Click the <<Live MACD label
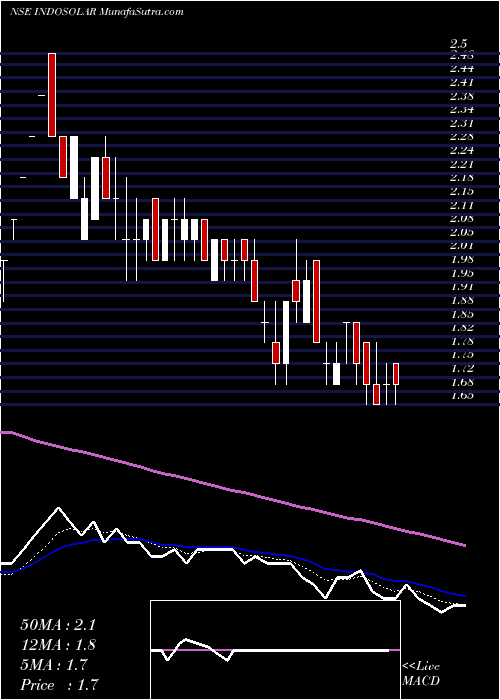This screenshot has height=700, width=500. (x=421, y=674)
